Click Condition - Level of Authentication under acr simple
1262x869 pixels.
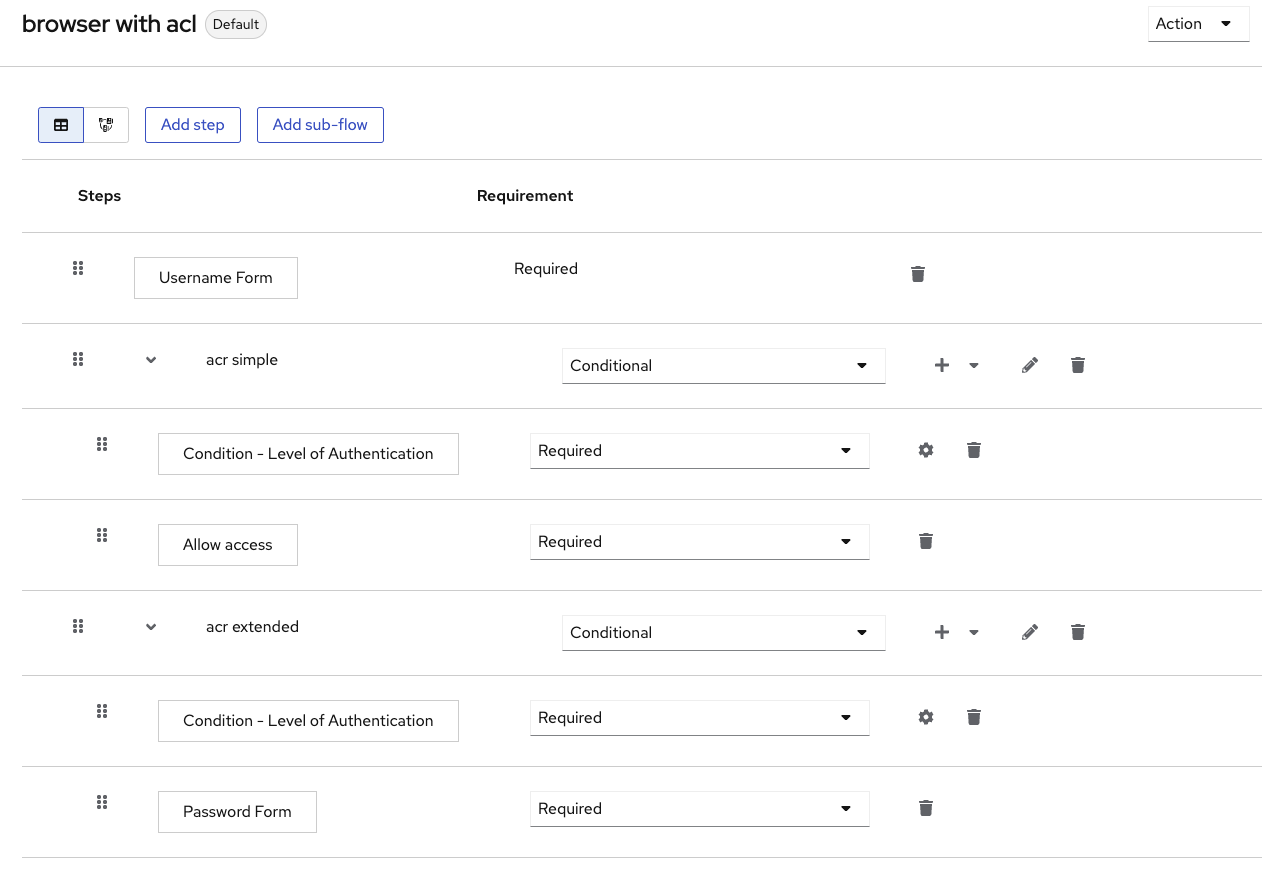coord(308,454)
